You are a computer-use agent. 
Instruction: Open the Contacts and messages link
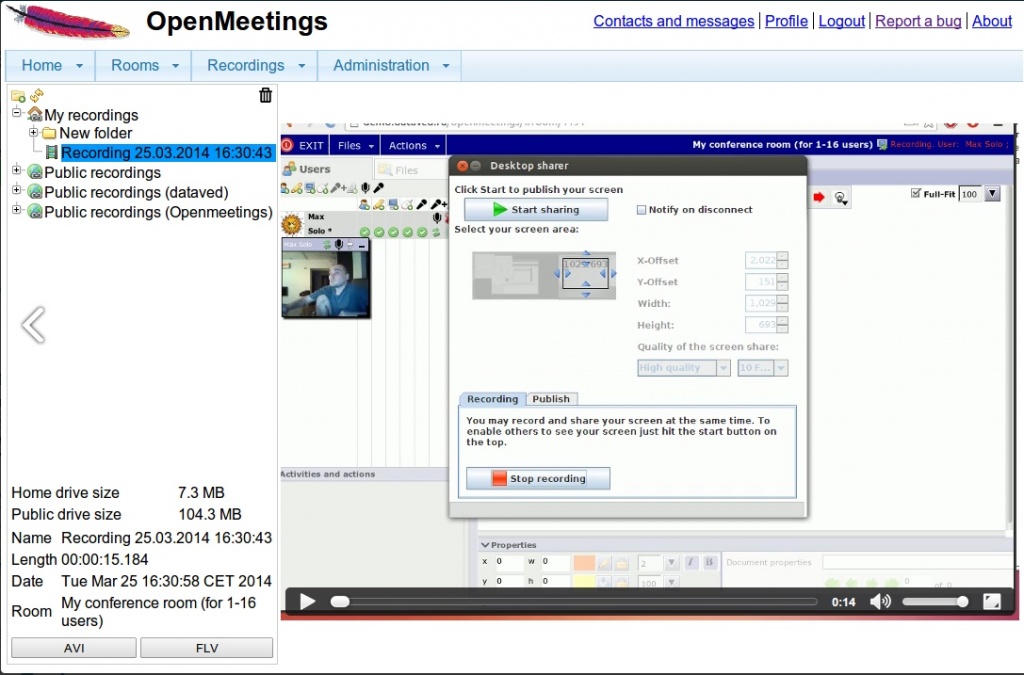point(673,21)
